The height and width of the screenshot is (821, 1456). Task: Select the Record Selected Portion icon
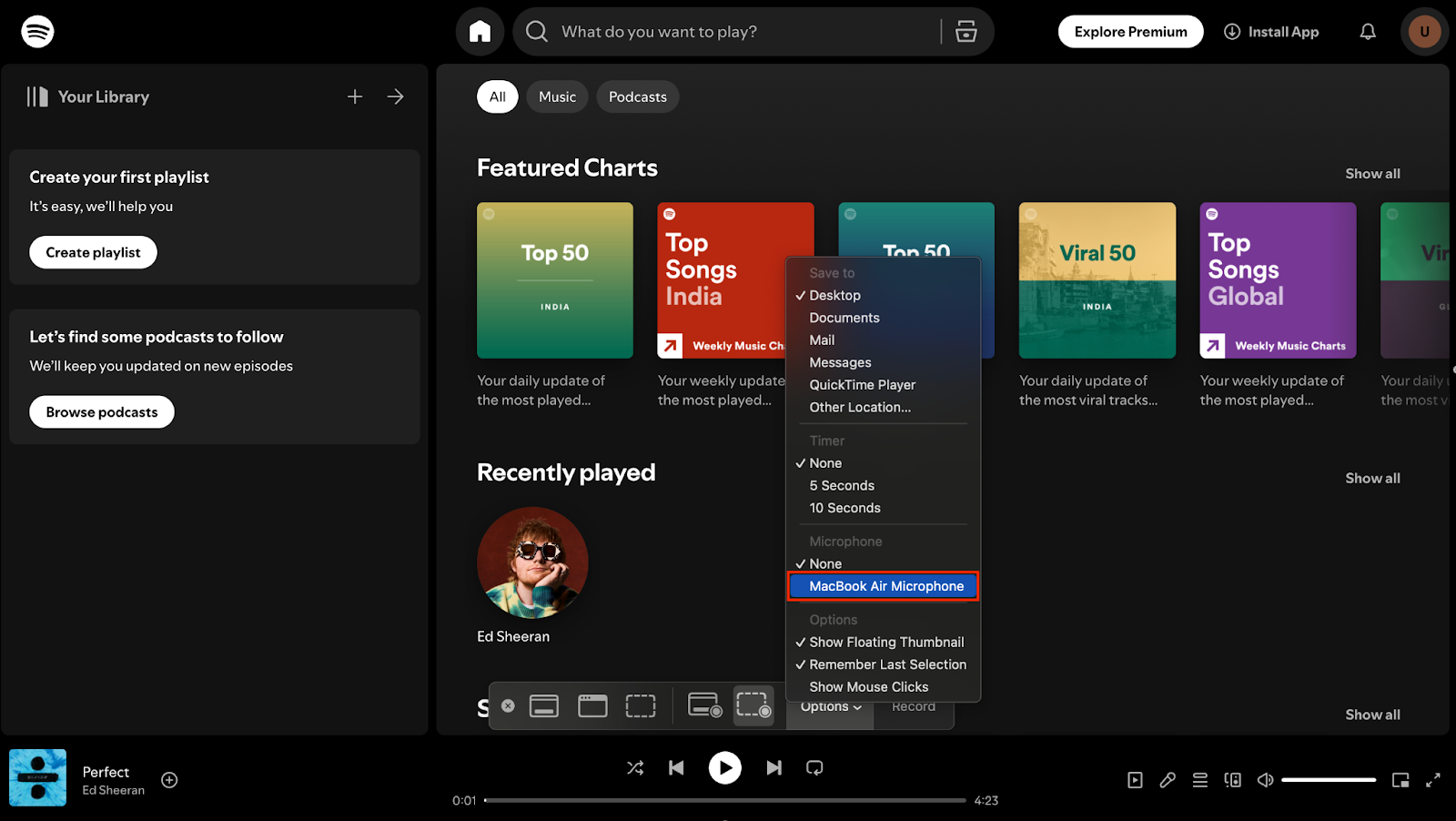click(753, 705)
